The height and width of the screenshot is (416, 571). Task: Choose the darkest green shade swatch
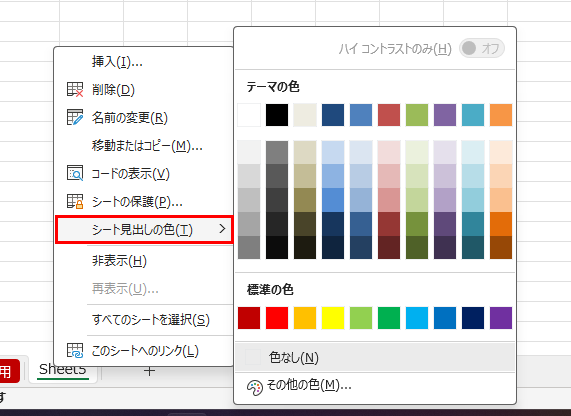tap(417, 247)
